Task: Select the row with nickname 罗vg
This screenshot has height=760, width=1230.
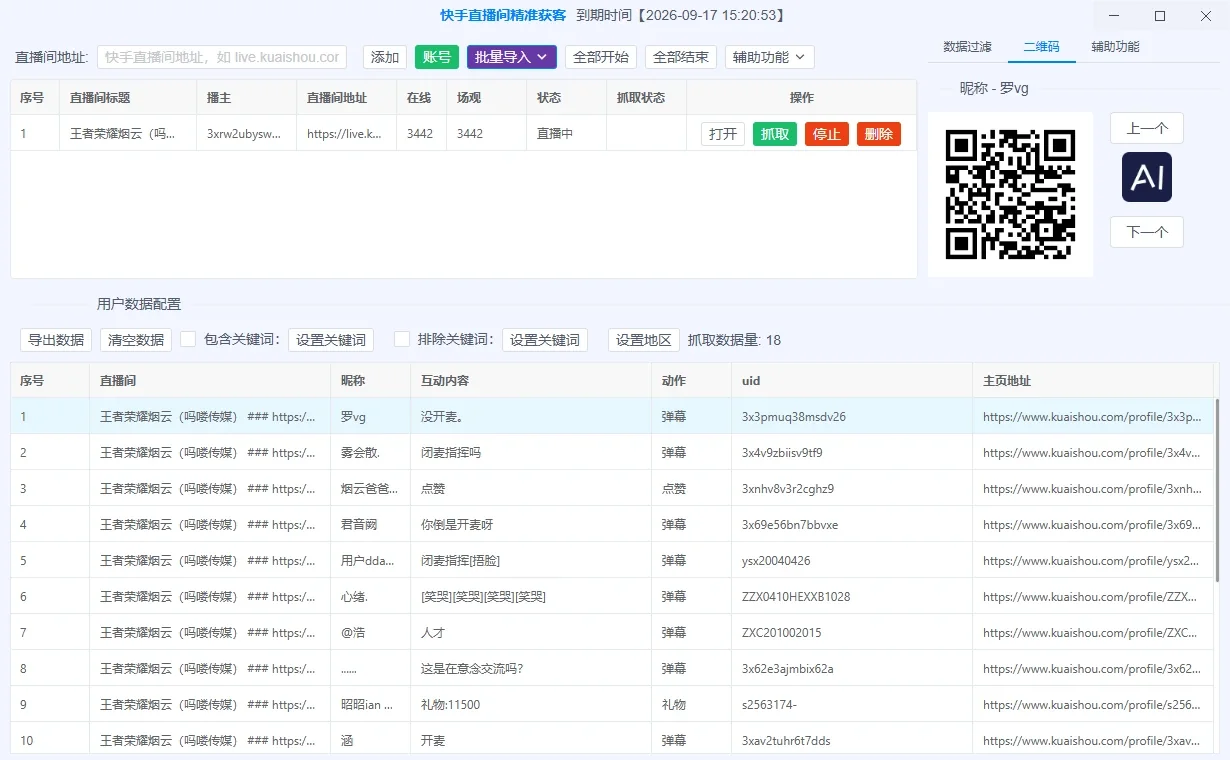Action: (612, 416)
